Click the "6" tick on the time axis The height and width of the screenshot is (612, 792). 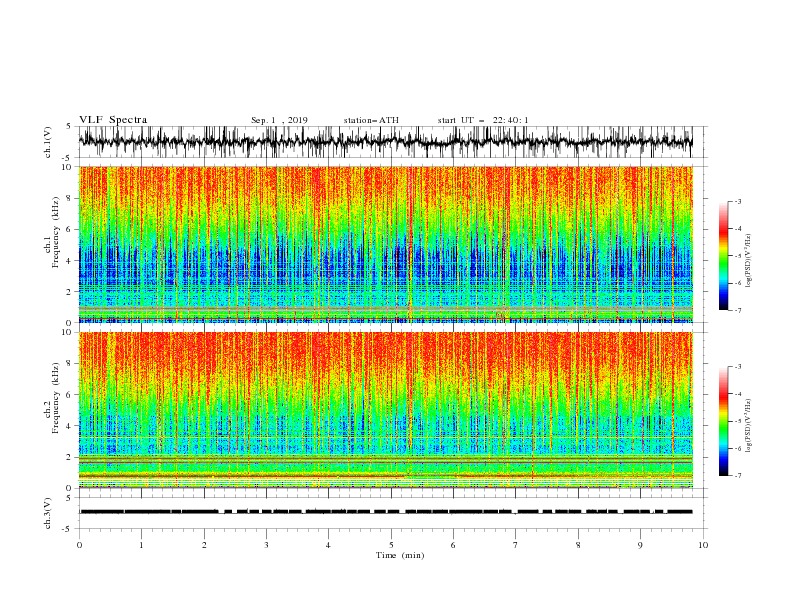(453, 545)
